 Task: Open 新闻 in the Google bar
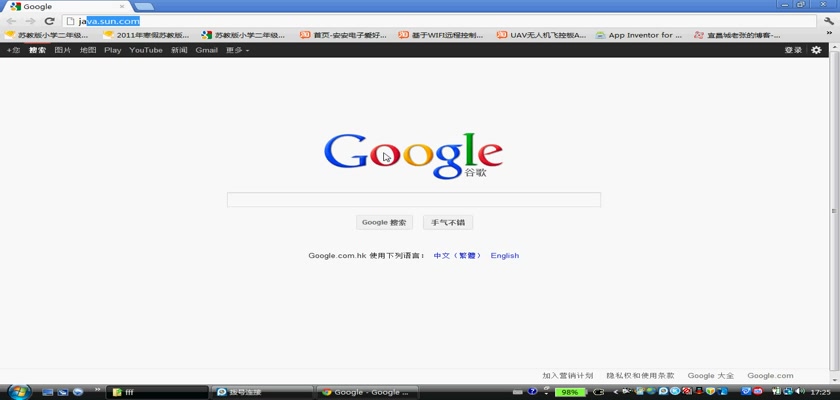(179, 50)
